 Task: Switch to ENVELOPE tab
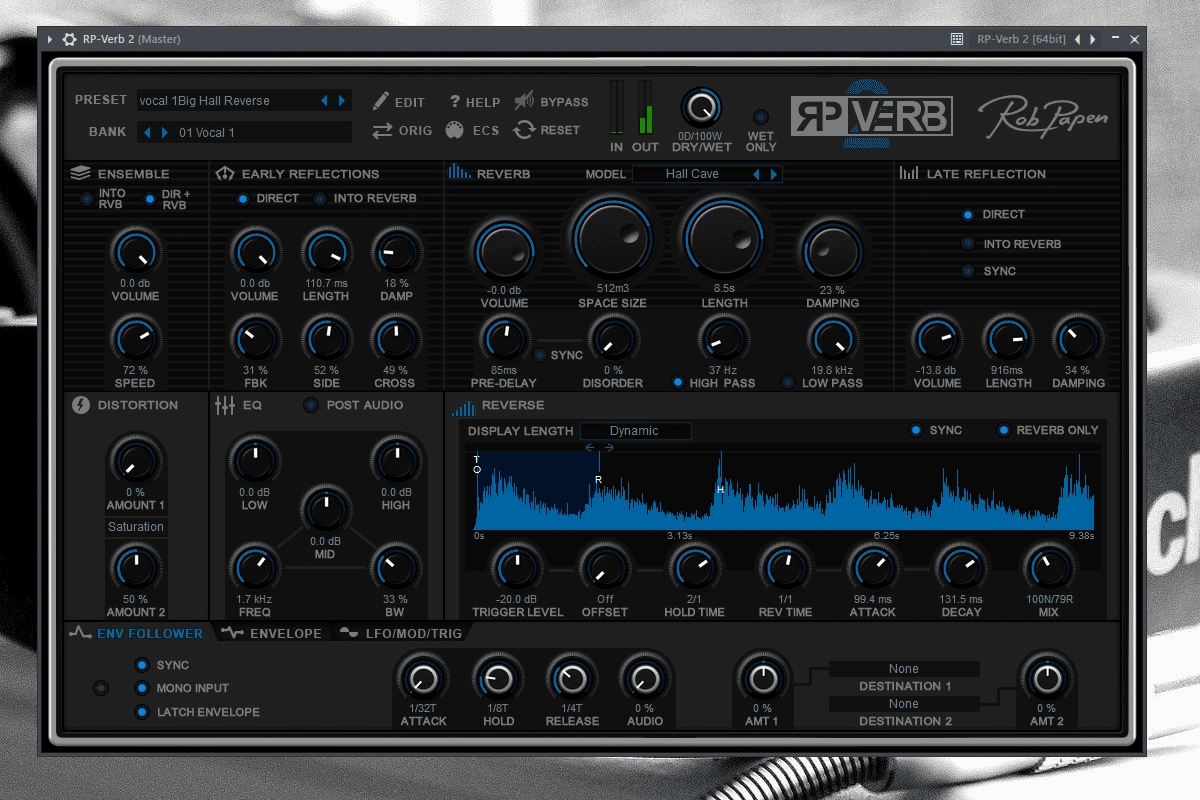pos(272,633)
